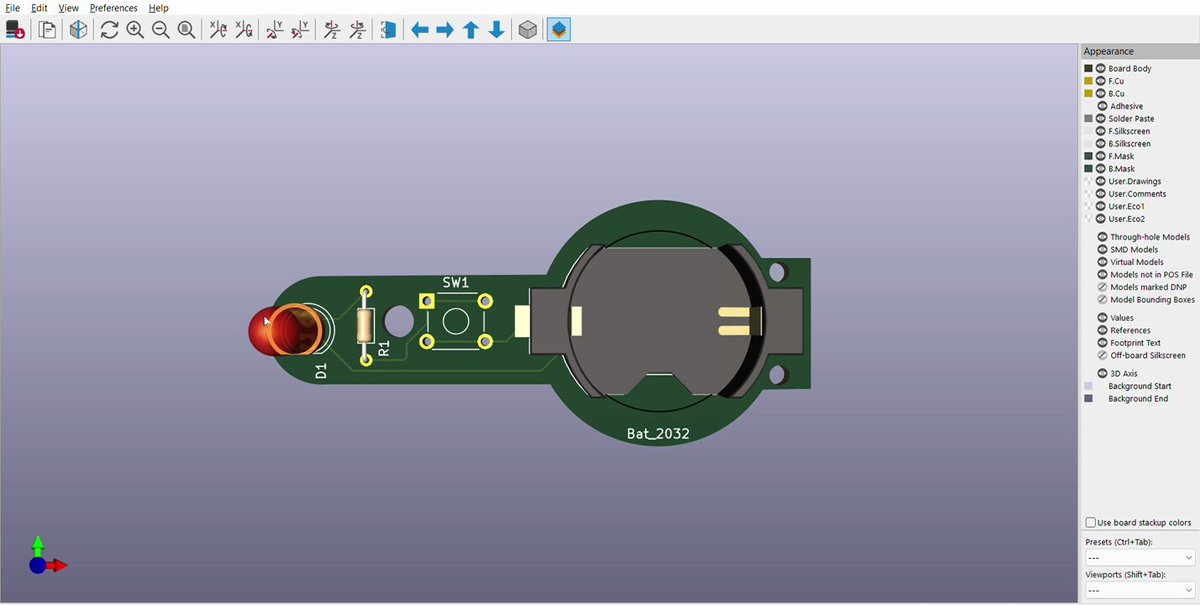Change Background End color swatch
The image size is (1200, 605).
(1088, 399)
